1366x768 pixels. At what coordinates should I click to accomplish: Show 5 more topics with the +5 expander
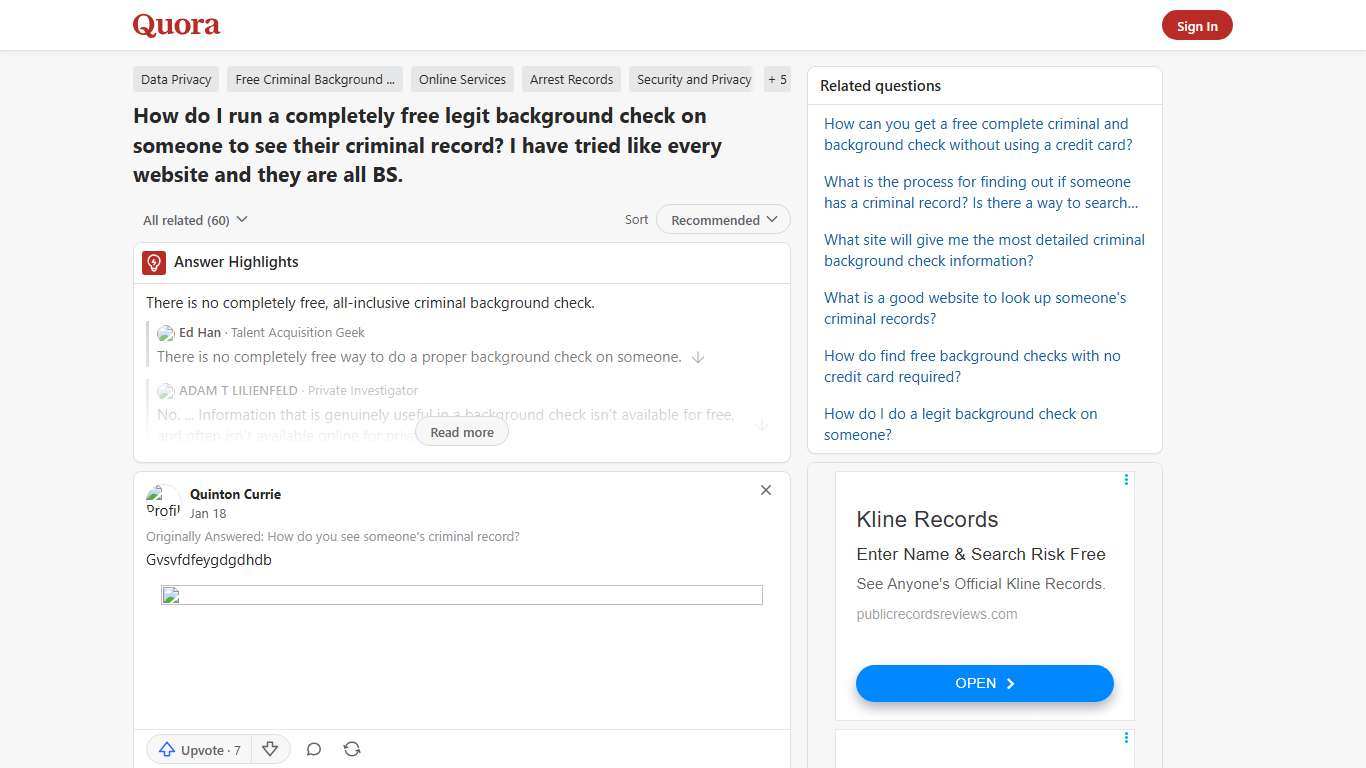point(777,79)
